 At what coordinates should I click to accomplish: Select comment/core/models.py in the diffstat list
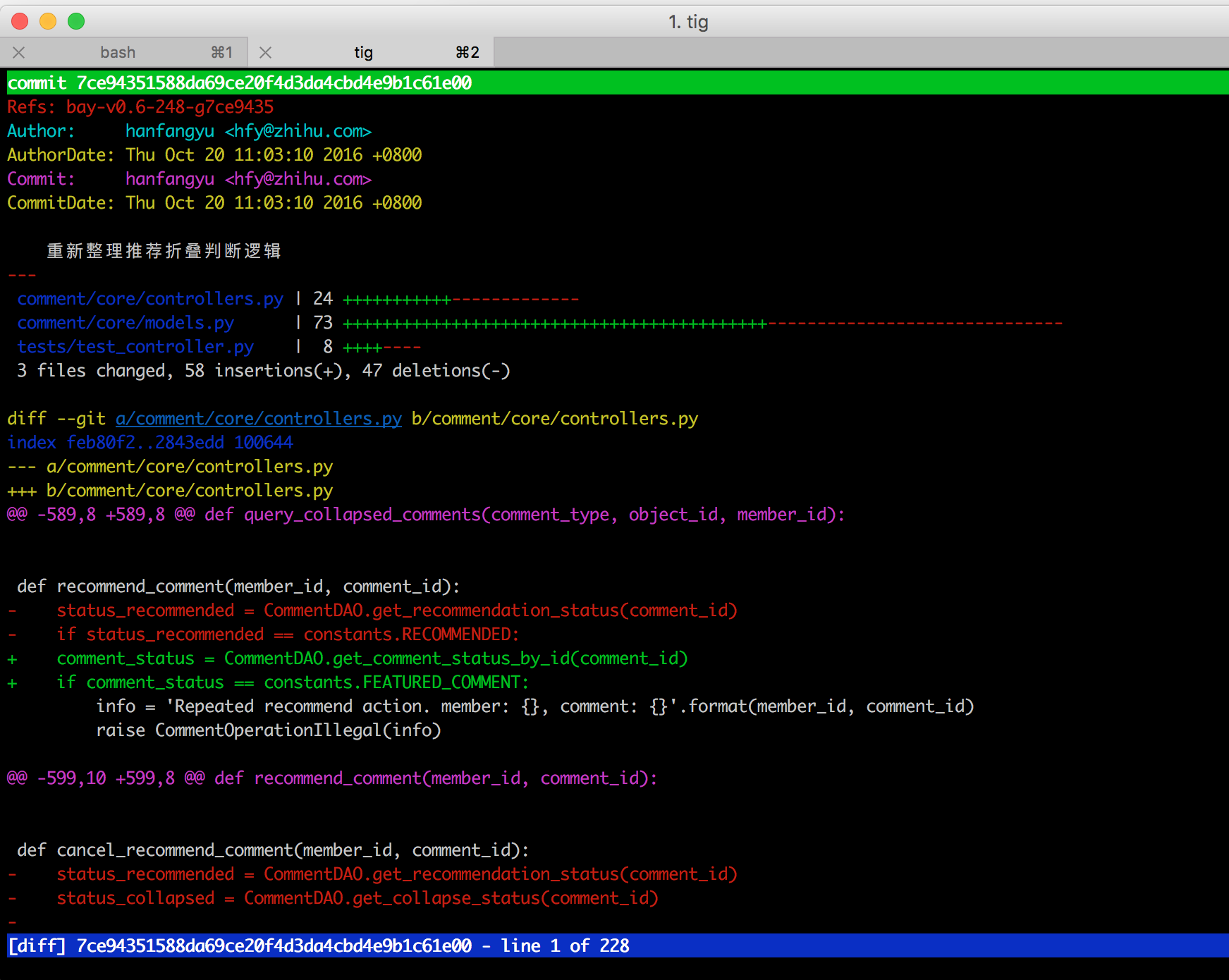tap(126, 323)
